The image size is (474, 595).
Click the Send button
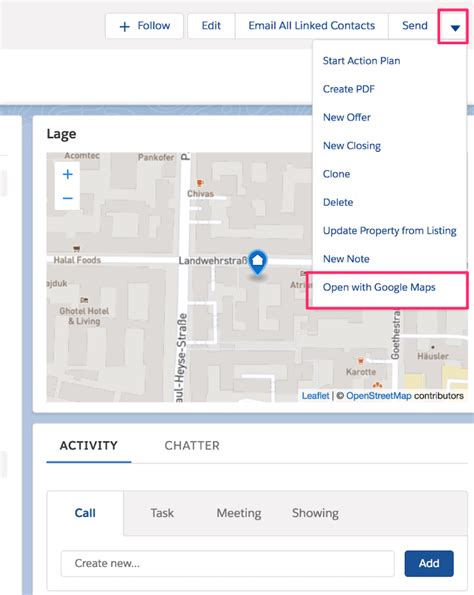(414, 26)
